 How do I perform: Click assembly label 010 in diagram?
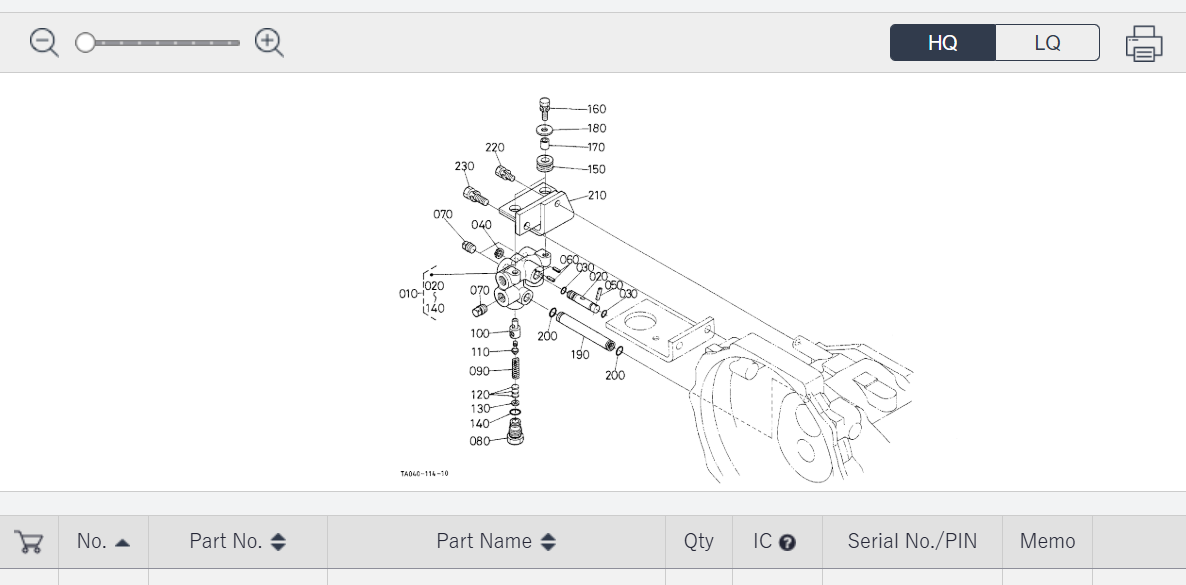[x=408, y=294]
